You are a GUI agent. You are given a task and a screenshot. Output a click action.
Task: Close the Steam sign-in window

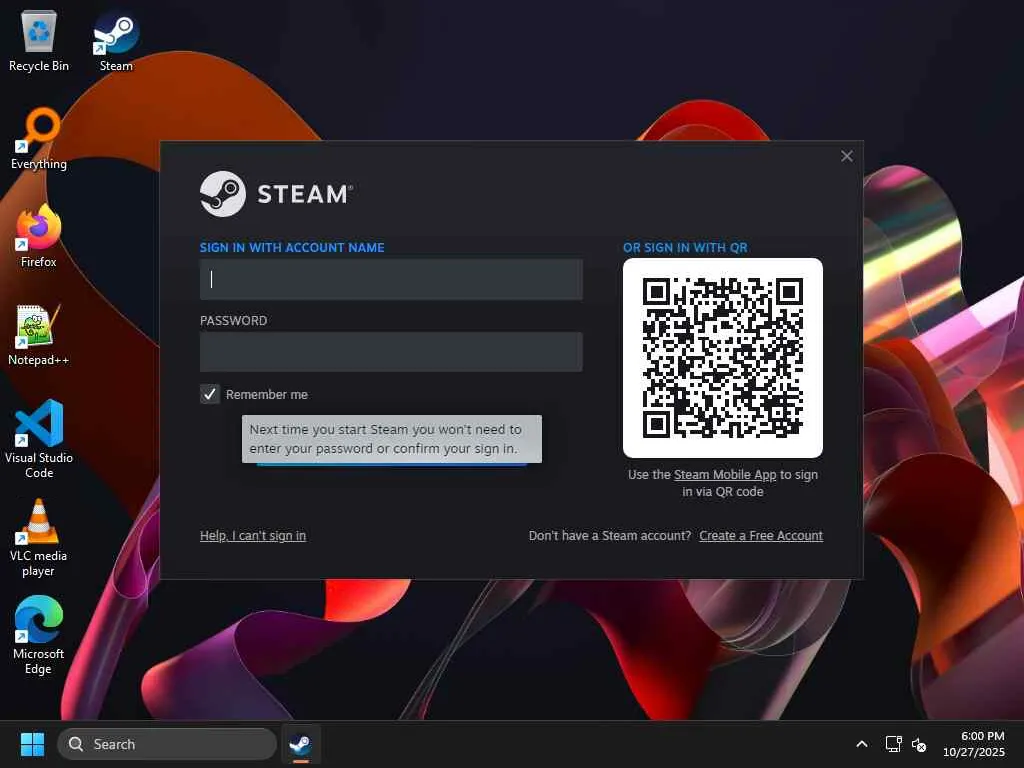pyautogui.click(x=846, y=156)
